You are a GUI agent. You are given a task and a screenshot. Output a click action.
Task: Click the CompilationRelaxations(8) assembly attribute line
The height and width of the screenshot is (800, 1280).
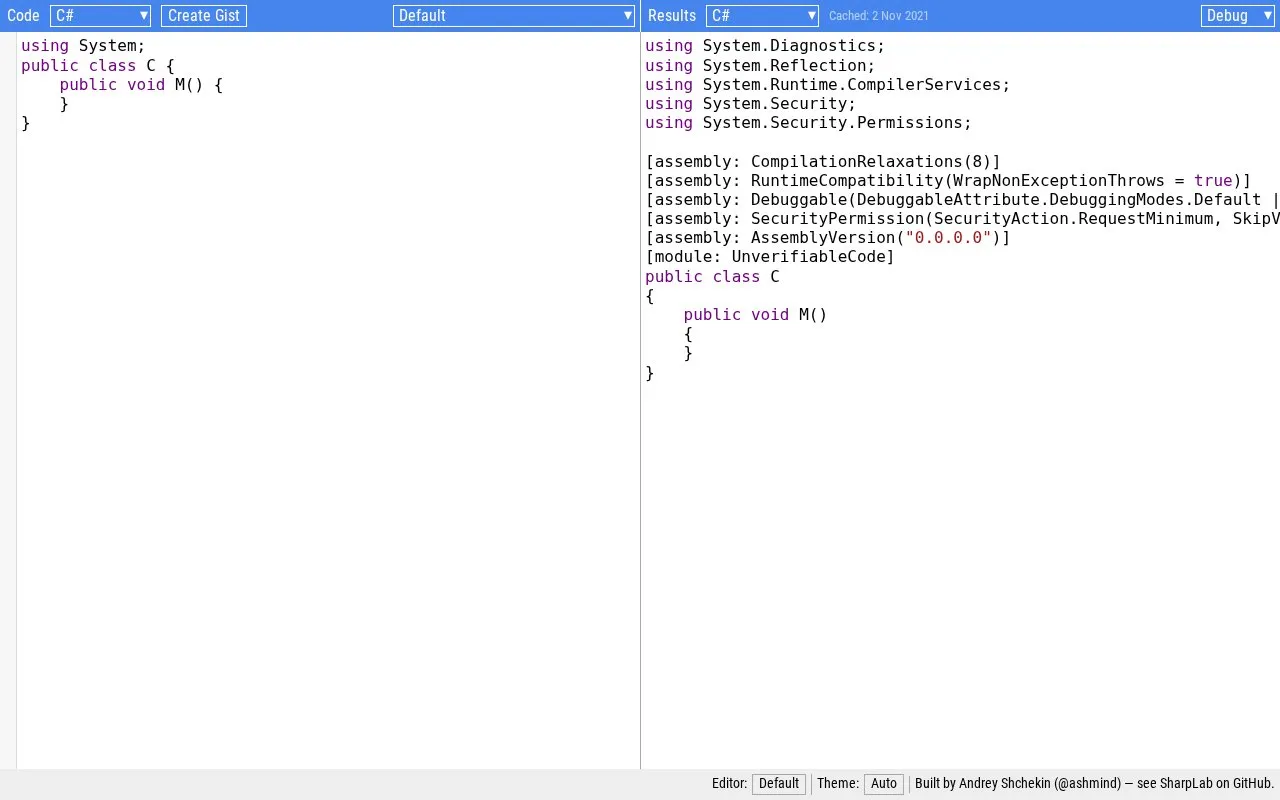pyautogui.click(x=823, y=162)
